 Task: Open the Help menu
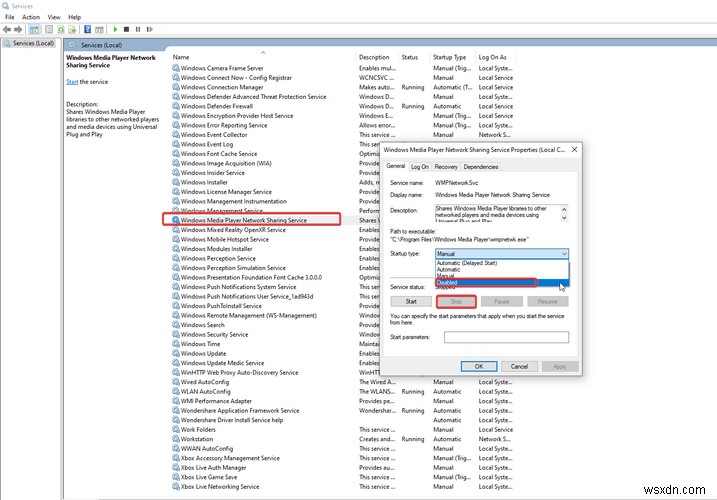point(75,17)
